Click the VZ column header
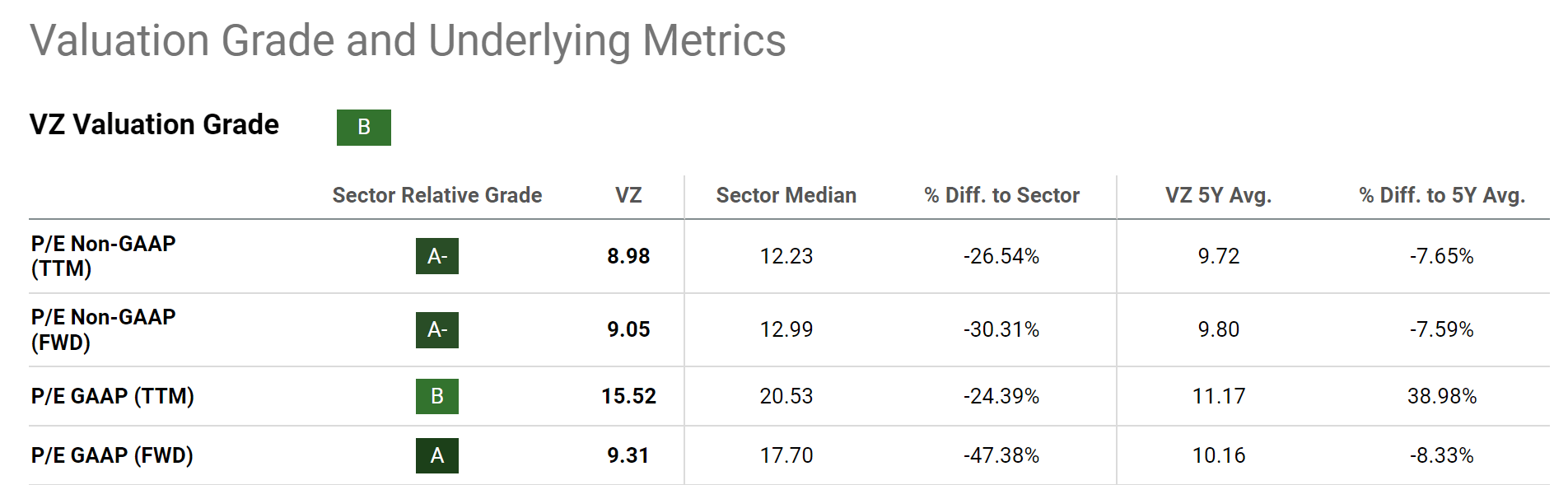 [x=628, y=195]
